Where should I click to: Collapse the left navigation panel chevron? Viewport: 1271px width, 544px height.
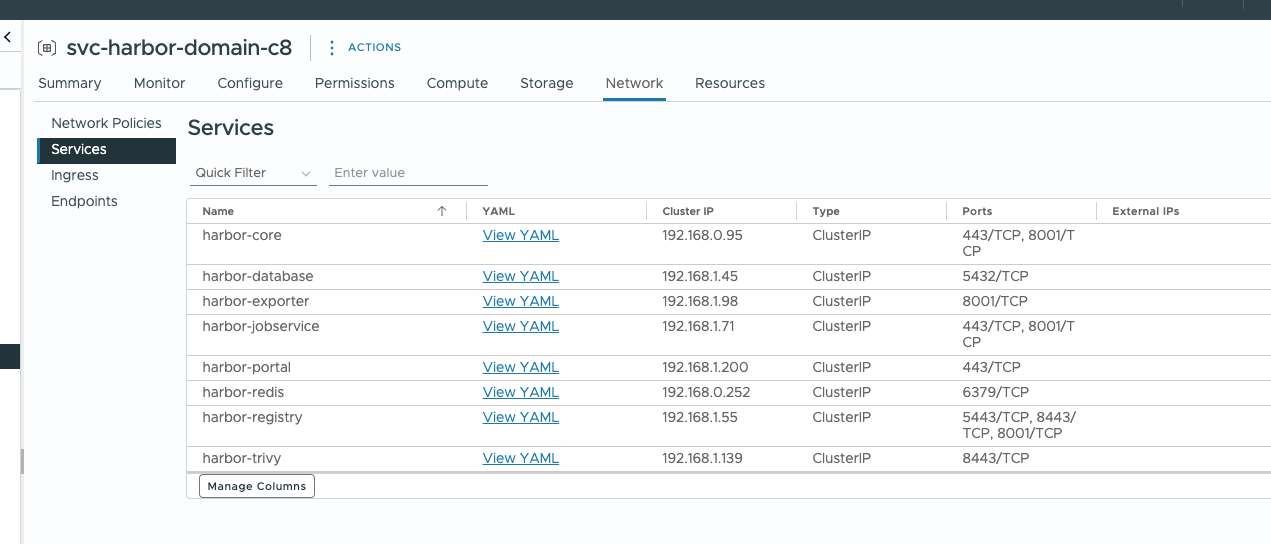pos(8,37)
